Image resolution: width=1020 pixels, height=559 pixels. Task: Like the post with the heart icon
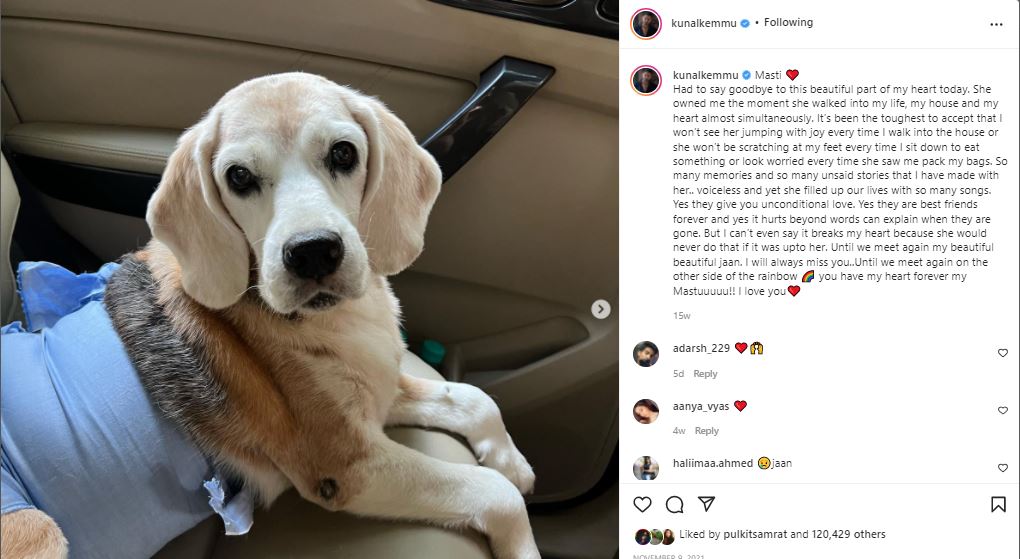tap(643, 504)
